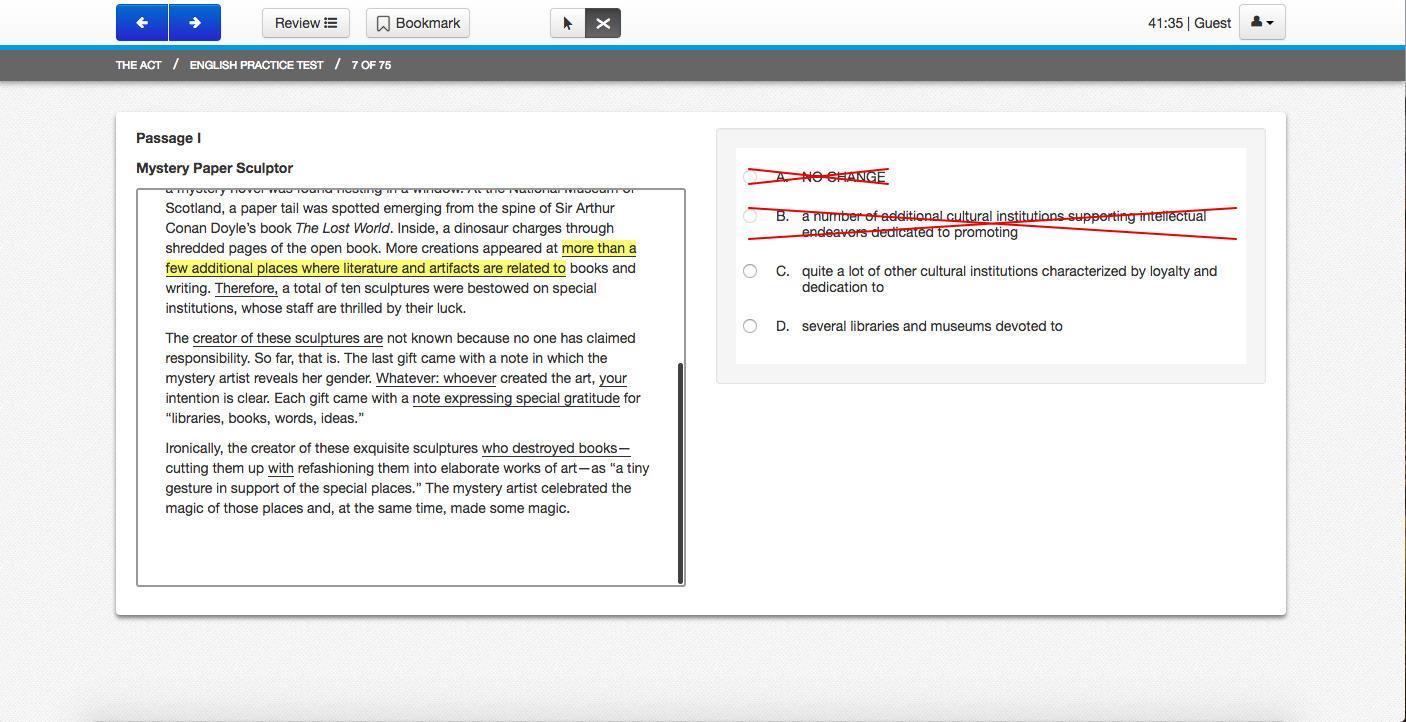Image resolution: width=1406 pixels, height=722 pixels.
Task: Click answer text 'quite a lot of other cultural institutions'
Action: (919, 271)
